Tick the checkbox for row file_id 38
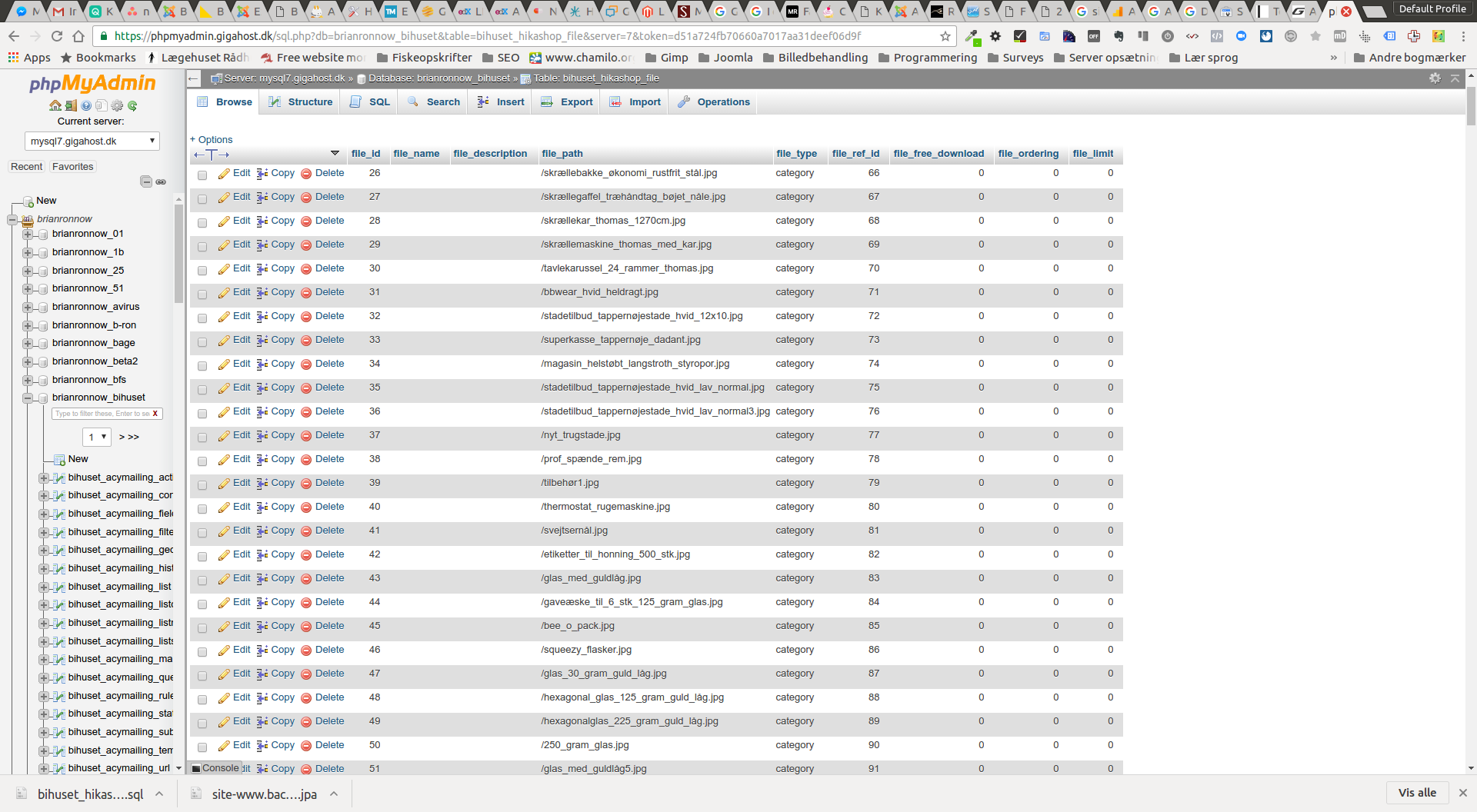 pyautogui.click(x=202, y=461)
